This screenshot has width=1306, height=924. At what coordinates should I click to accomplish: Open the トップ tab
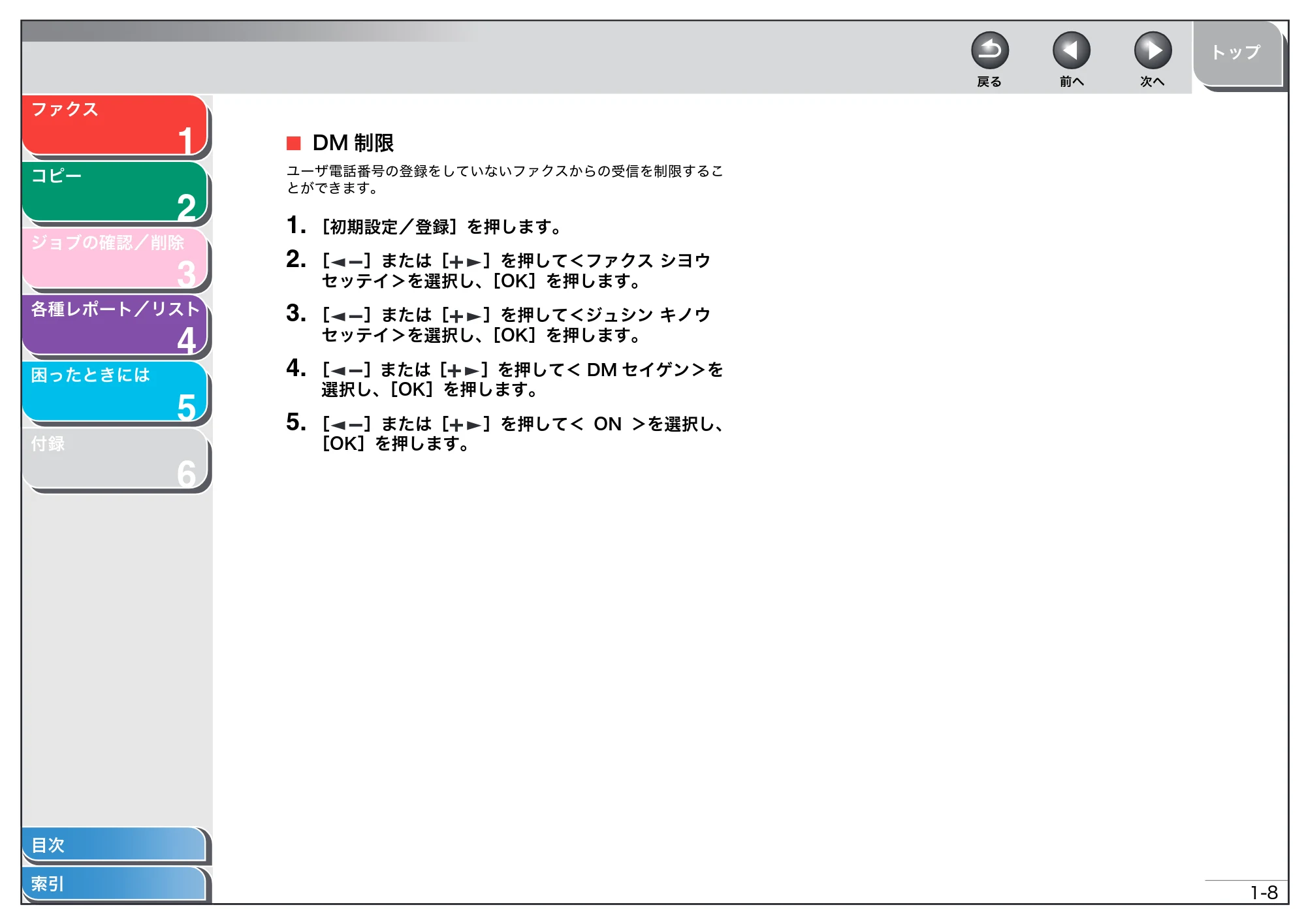pyautogui.click(x=1237, y=54)
